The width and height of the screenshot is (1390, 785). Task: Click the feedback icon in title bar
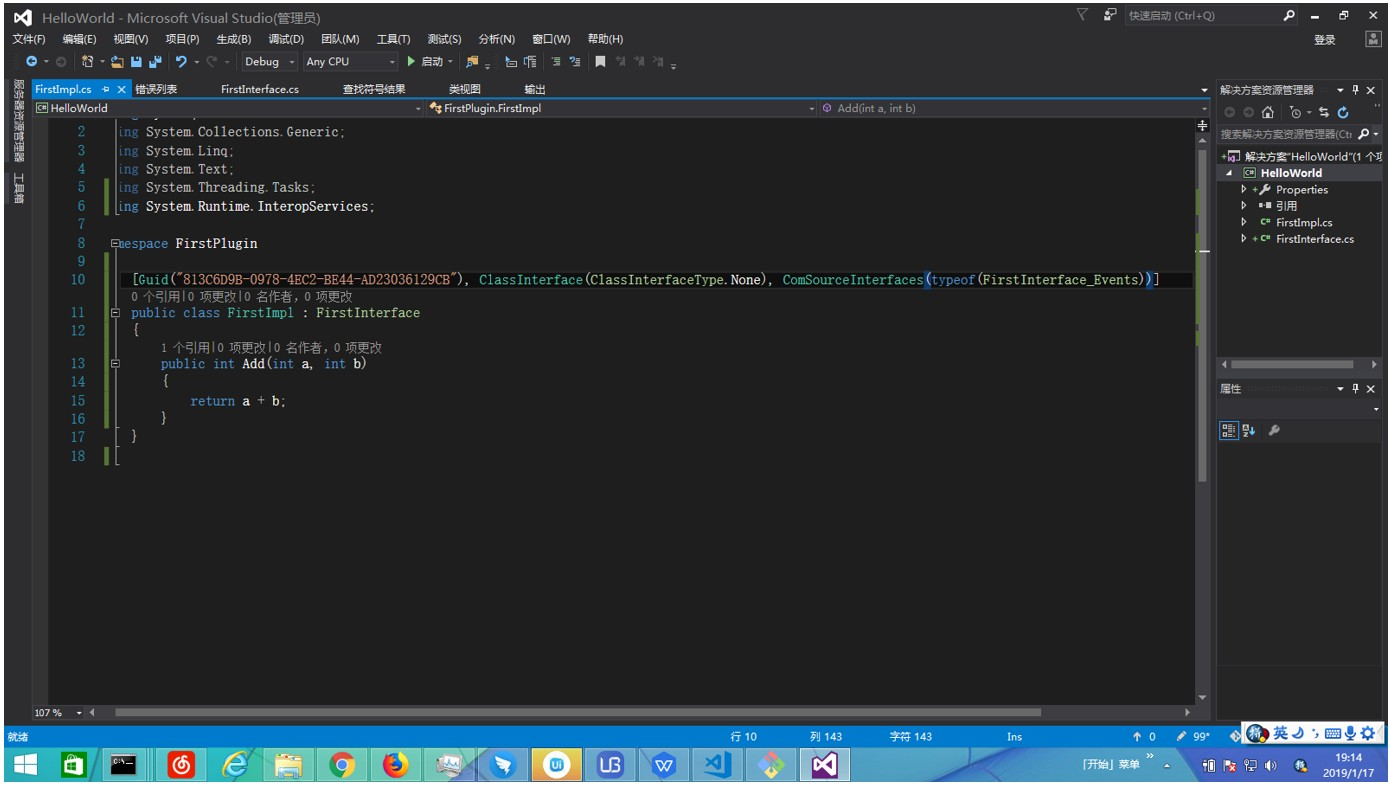1110,15
